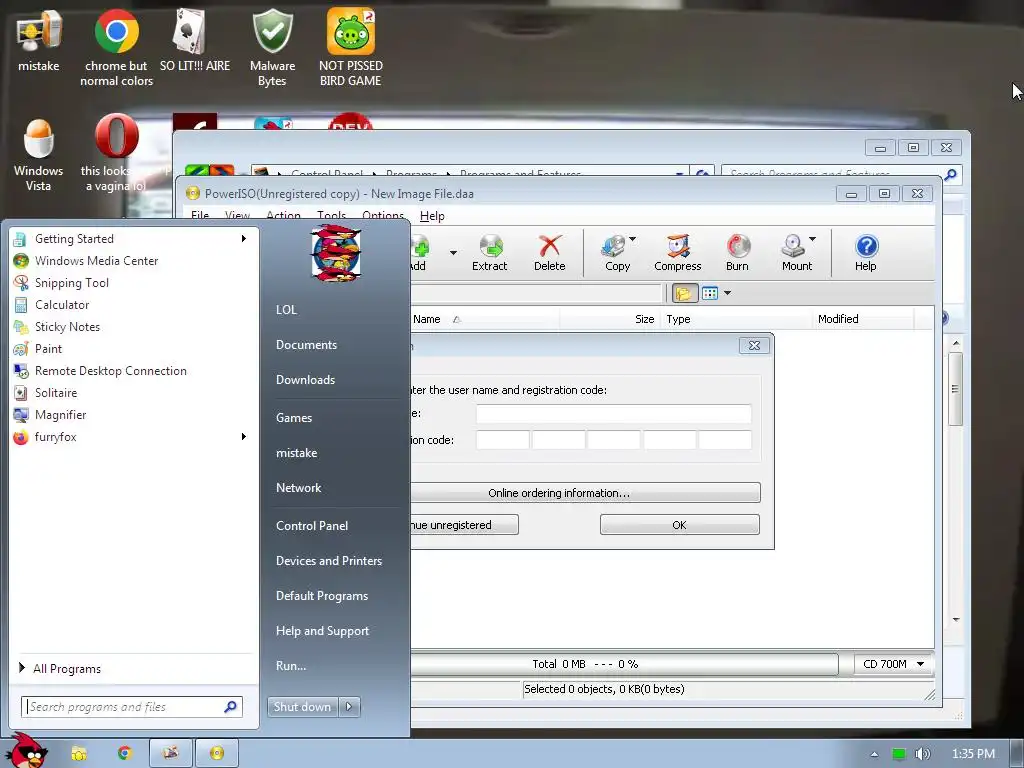Launch Calculator from Start menu
Viewport: 1024px width, 768px height.
[x=62, y=305]
